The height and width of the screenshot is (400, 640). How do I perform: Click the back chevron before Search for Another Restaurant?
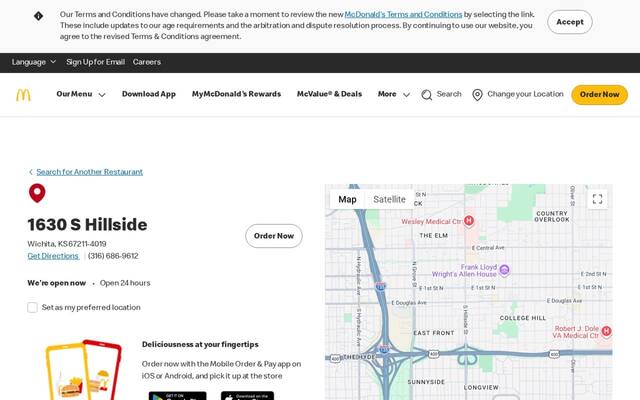coord(31,172)
